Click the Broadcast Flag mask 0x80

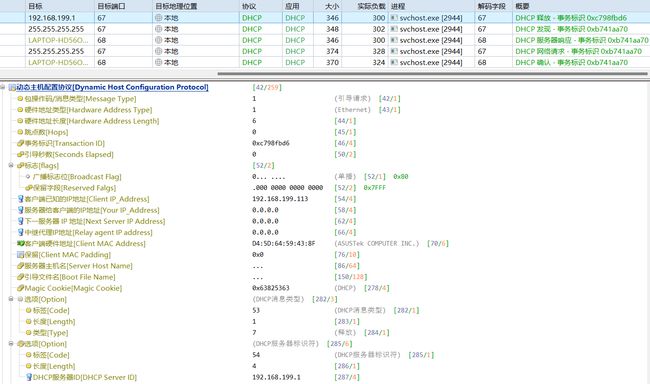pos(401,177)
